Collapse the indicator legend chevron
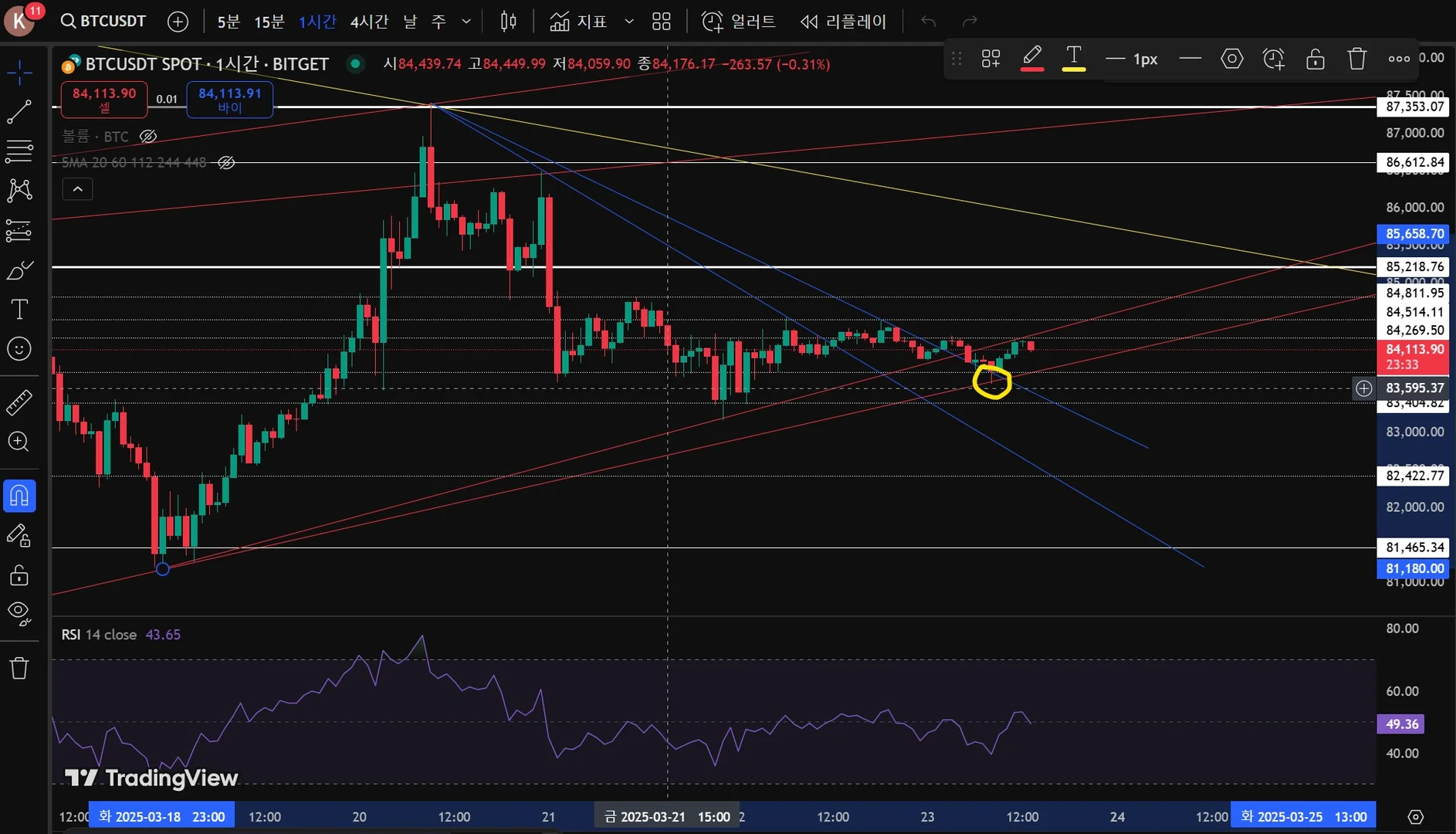 77,189
